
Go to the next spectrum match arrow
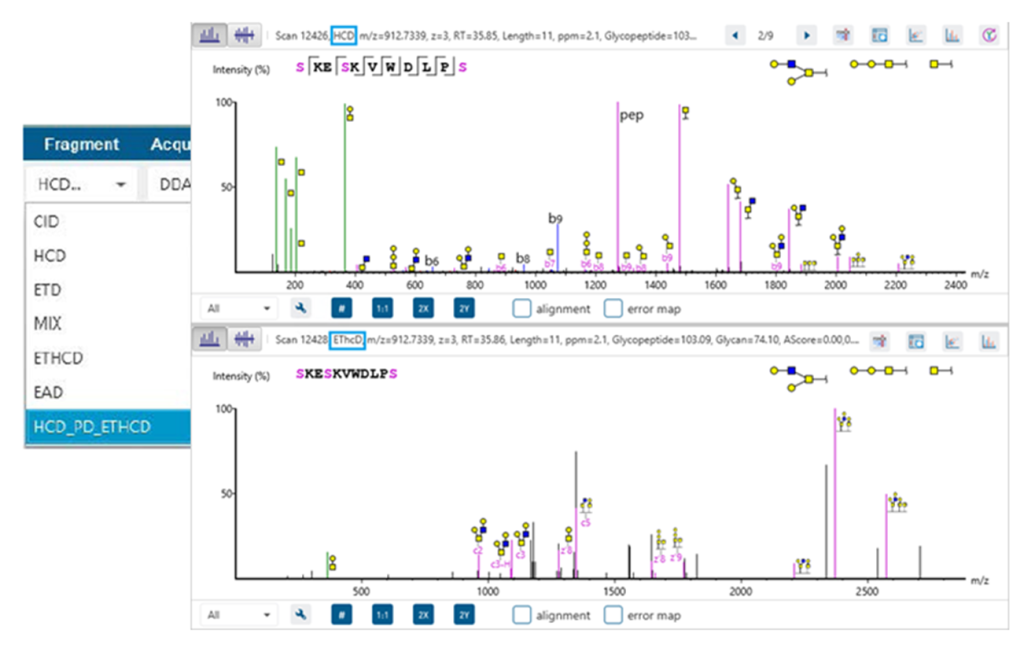pos(805,35)
